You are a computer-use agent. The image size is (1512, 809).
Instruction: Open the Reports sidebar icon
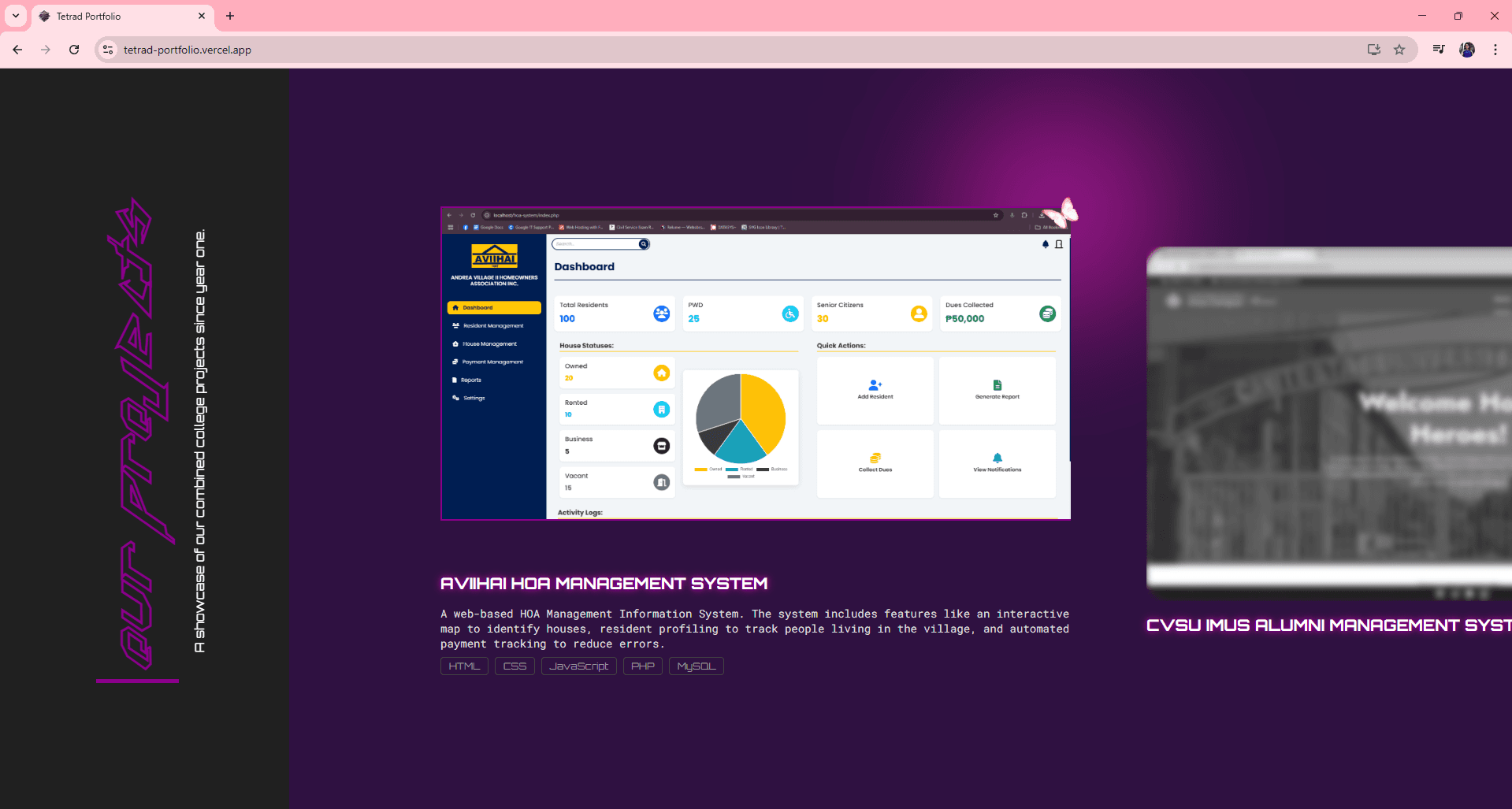point(455,380)
